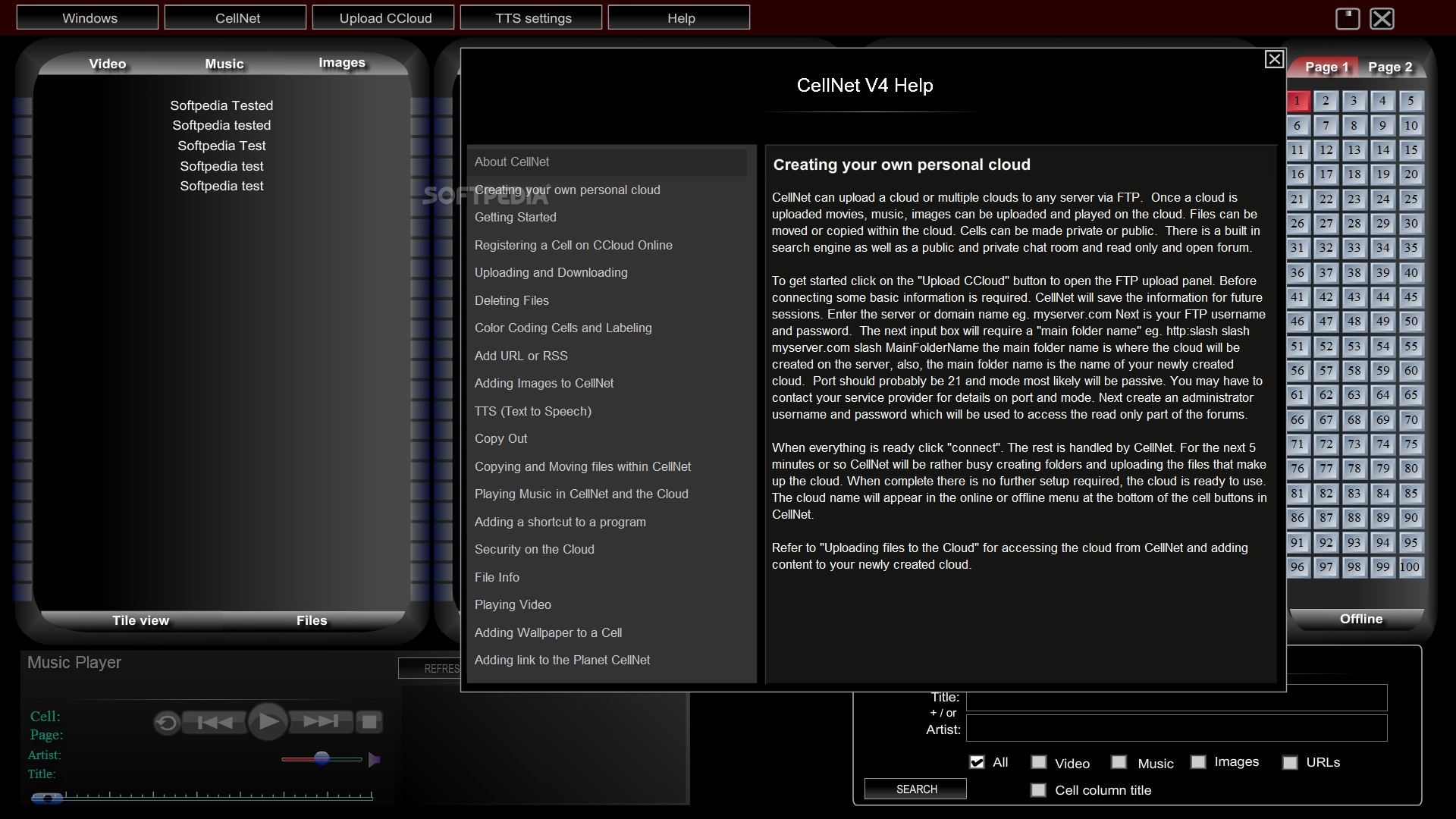Open the Windows menu
The width and height of the screenshot is (1456, 819).
(x=88, y=17)
